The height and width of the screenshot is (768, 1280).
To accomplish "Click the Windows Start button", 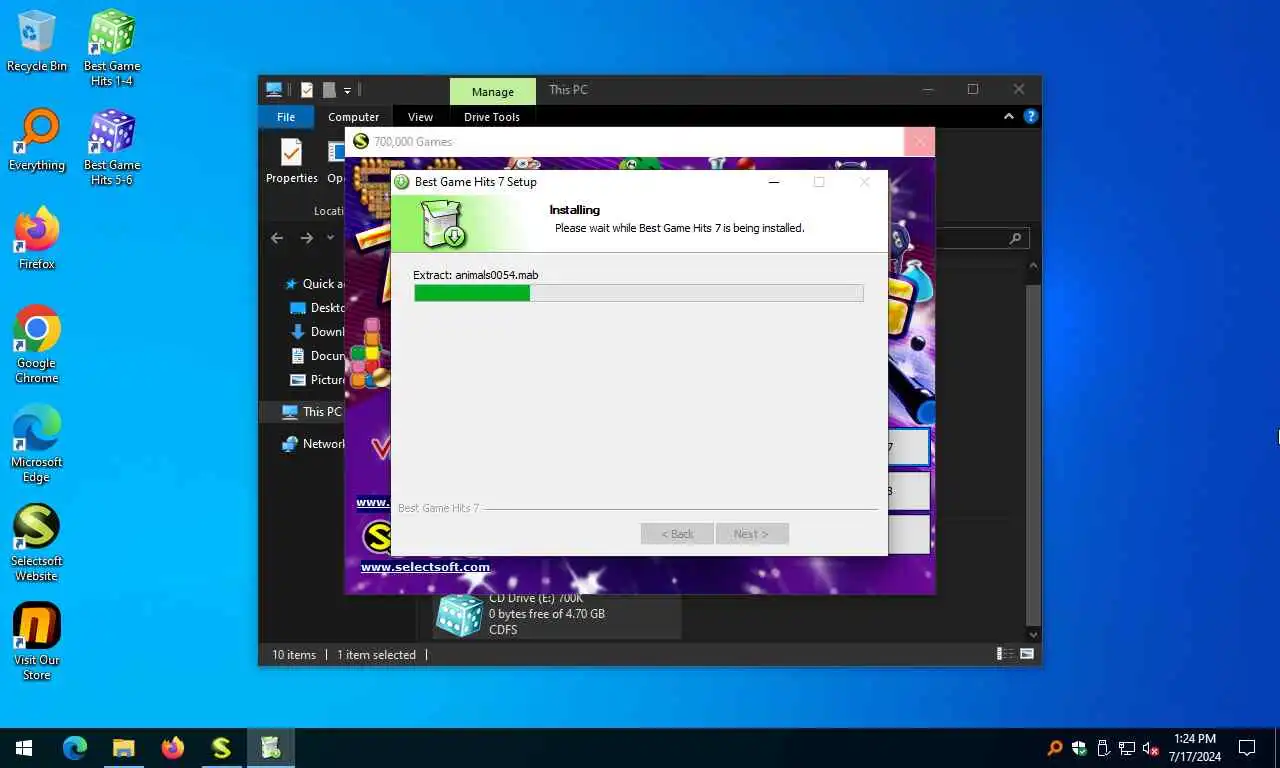I will [x=24, y=747].
